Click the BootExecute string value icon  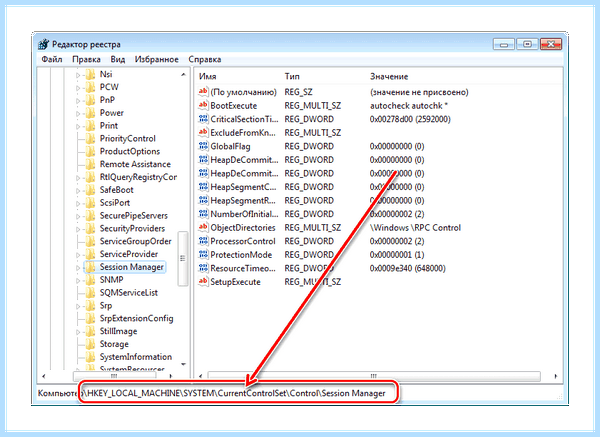tap(203, 105)
